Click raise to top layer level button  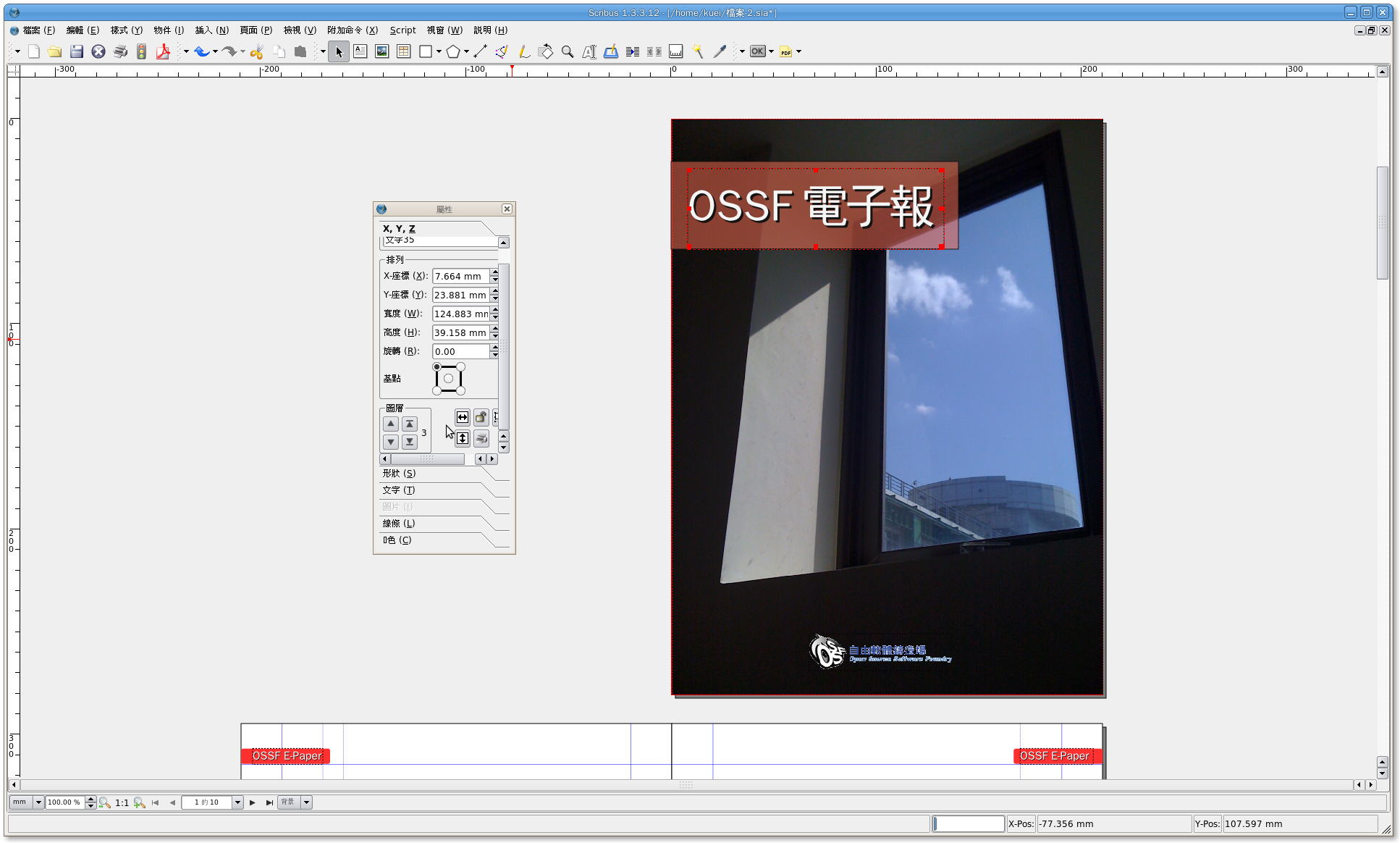pos(410,424)
